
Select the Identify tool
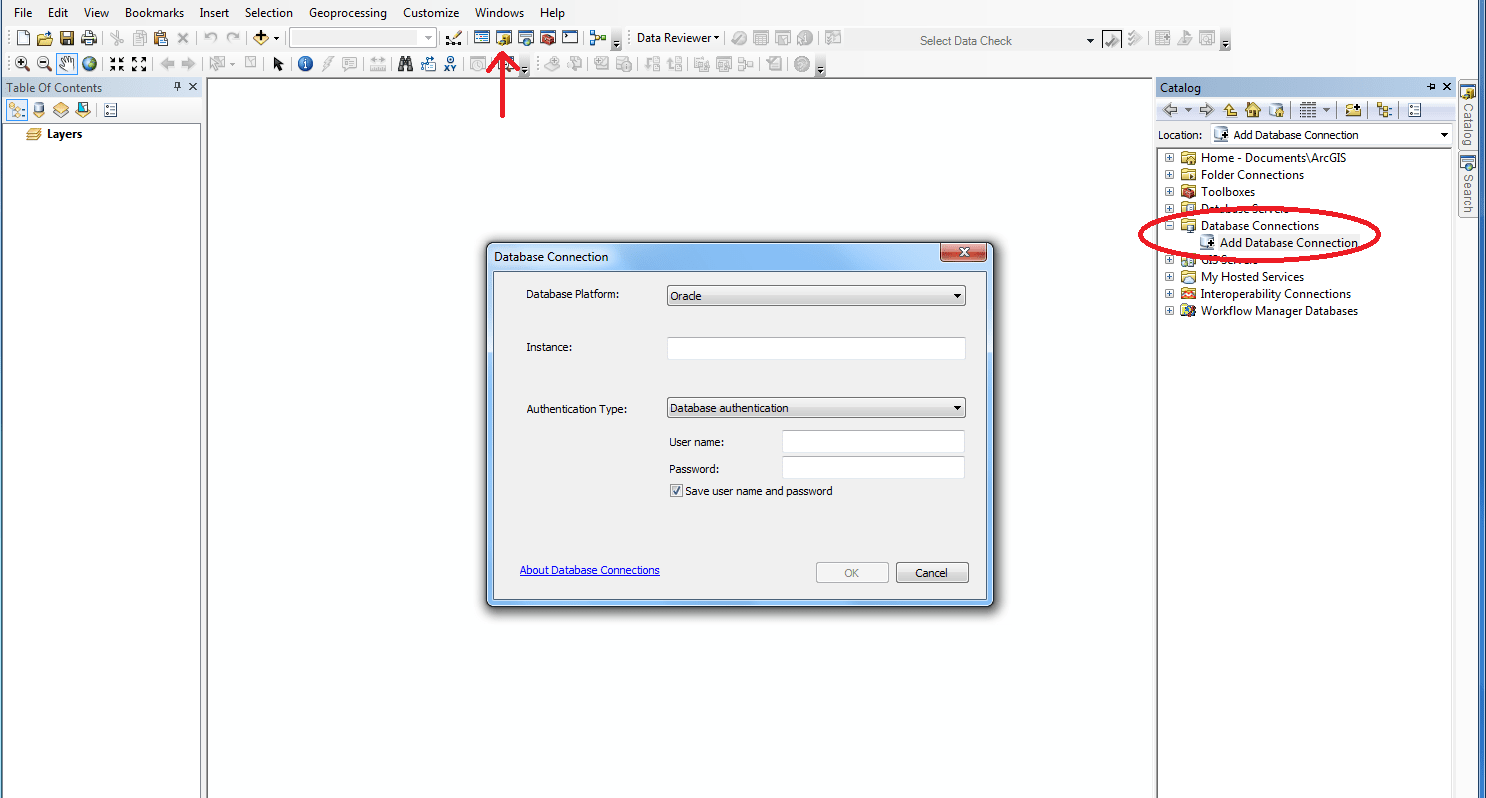coord(305,63)
